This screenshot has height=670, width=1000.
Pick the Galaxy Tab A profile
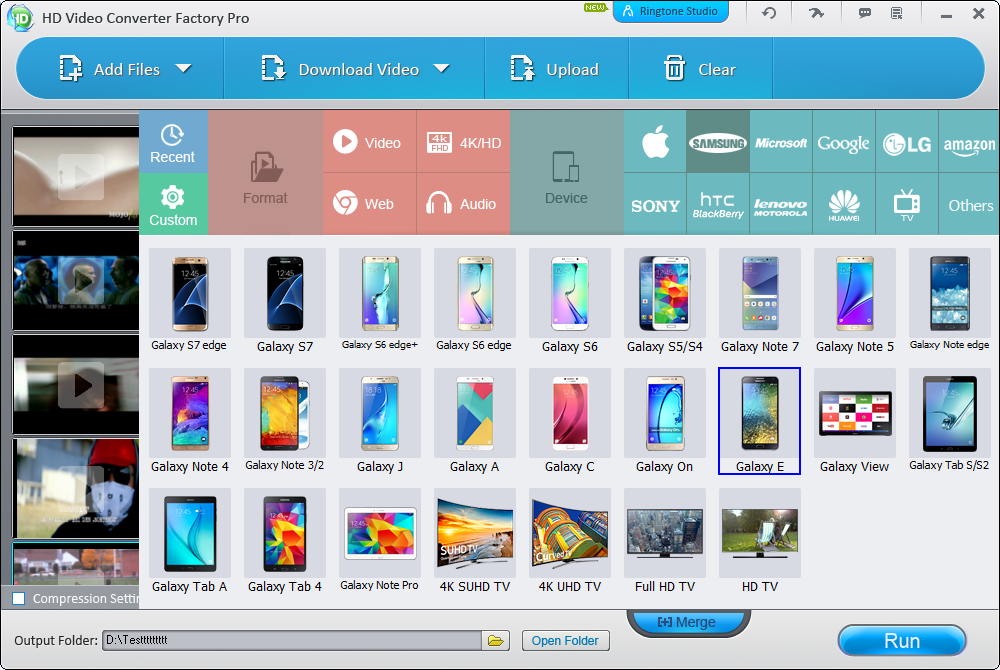189,541
